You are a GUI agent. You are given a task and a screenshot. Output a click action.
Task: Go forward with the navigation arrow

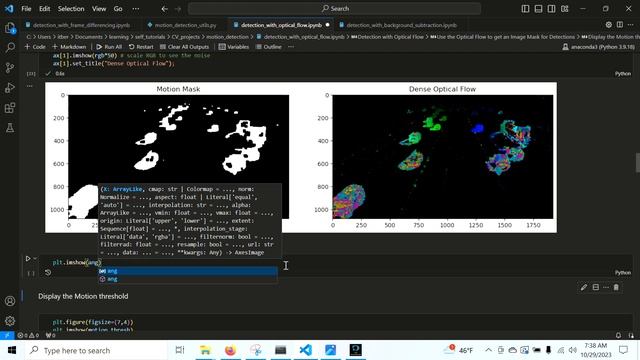point(178,9)
